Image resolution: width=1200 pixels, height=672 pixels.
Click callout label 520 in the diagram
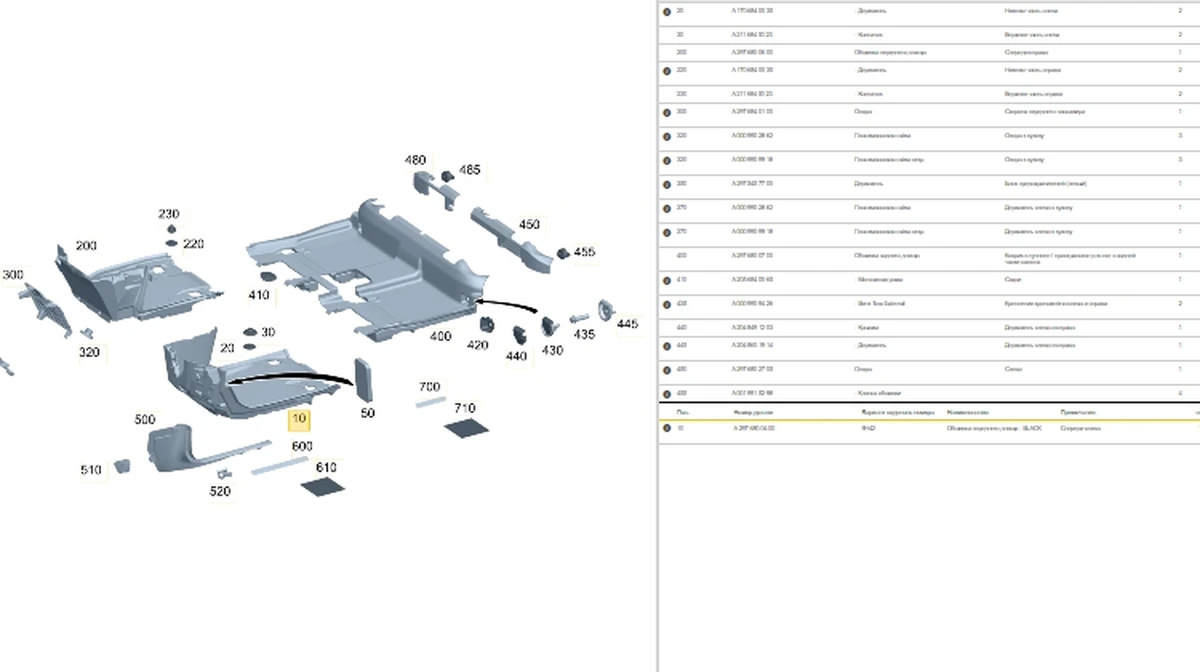point(220,491)
